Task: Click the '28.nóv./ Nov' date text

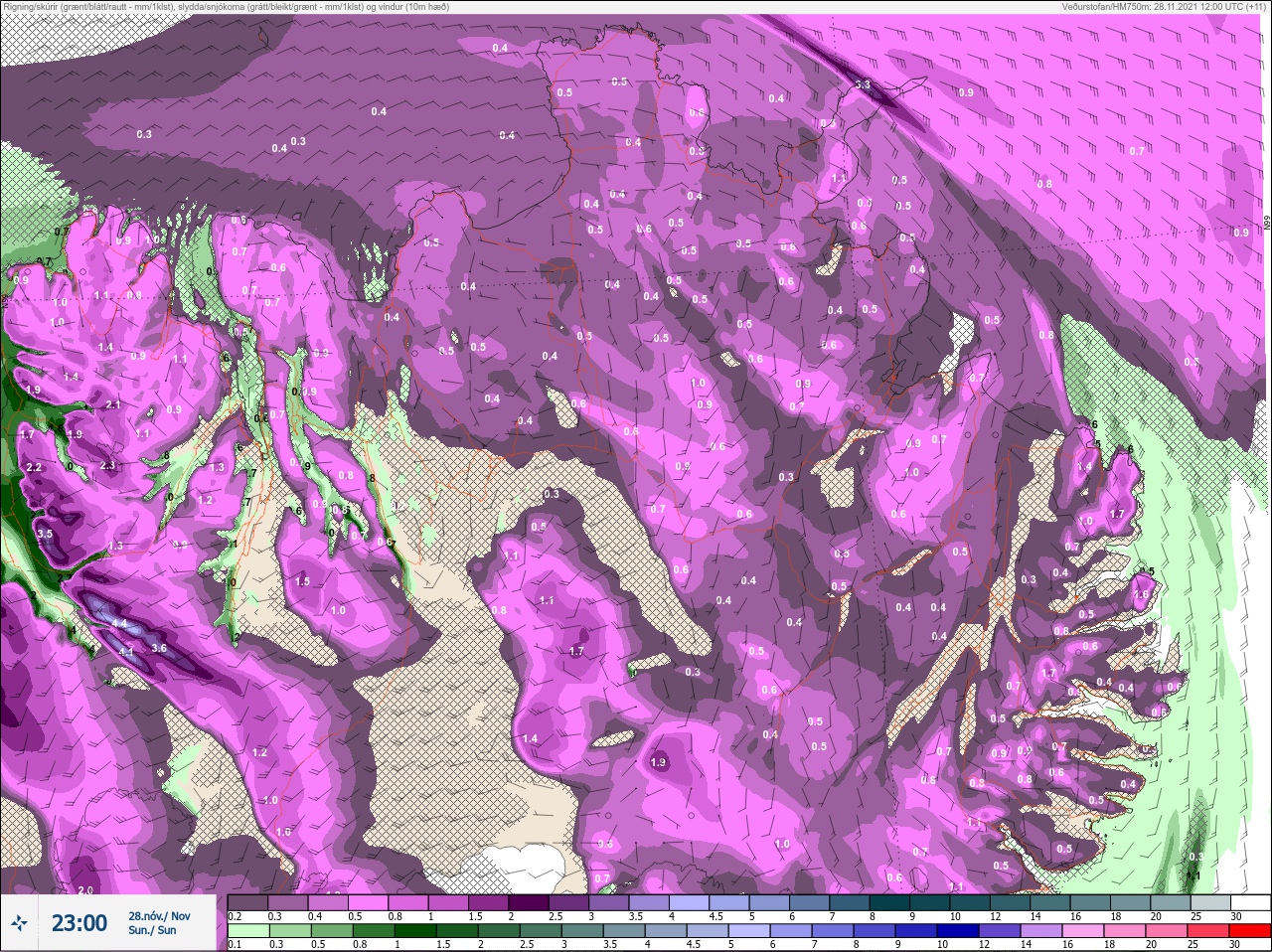Action: tap(159, 916)
